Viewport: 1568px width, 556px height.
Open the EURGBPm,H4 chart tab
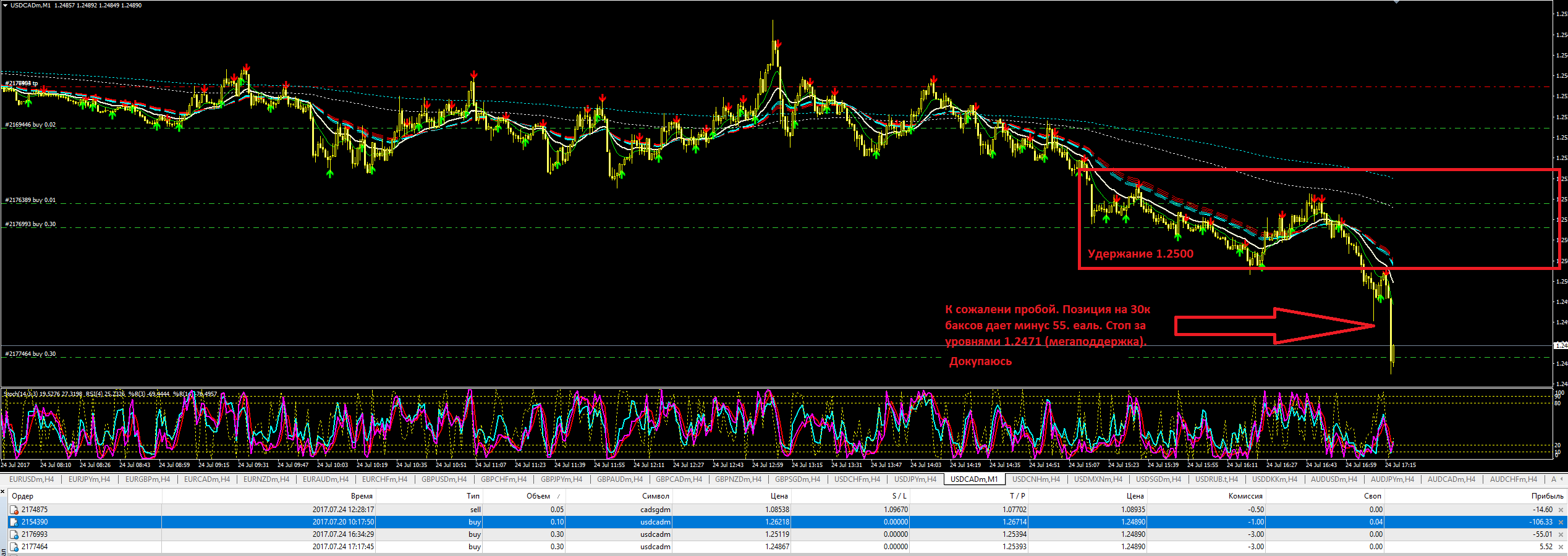[x=148, y=479]
